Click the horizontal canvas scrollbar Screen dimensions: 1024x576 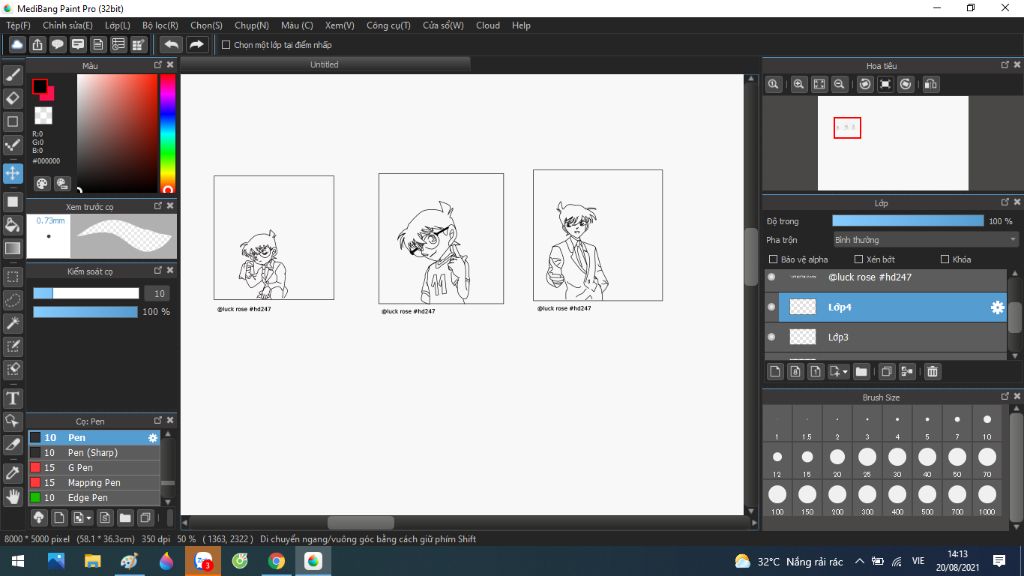[360, 523]
